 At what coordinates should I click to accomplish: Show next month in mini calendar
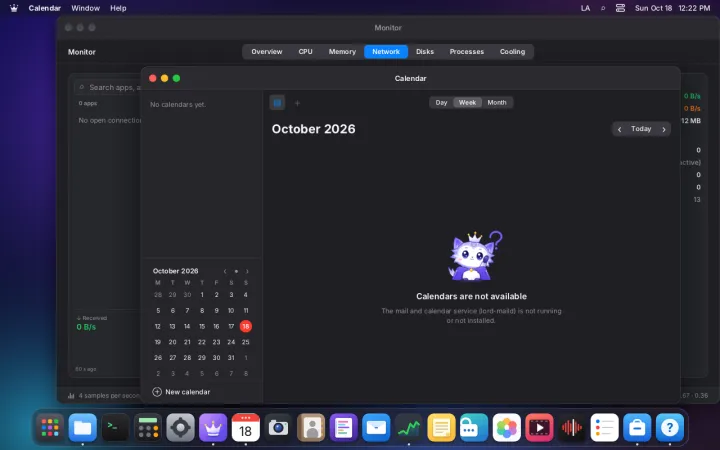247,271
